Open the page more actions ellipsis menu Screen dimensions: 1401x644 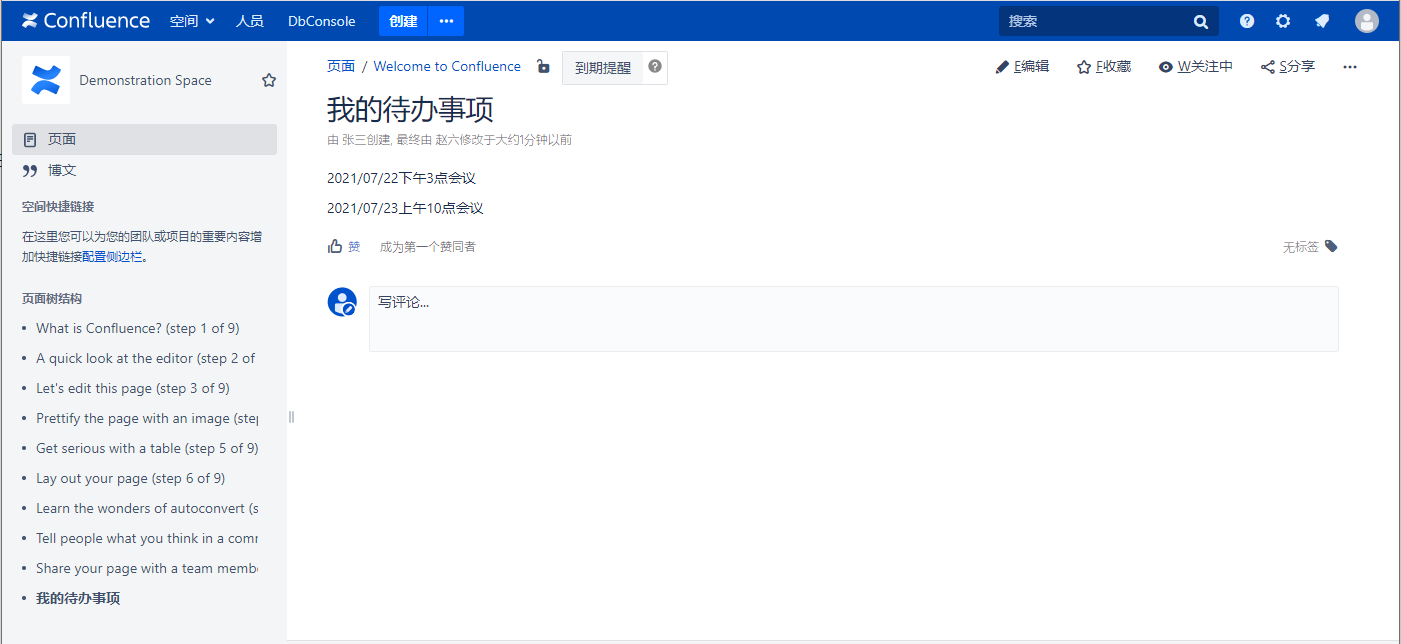pos(1350,67)
